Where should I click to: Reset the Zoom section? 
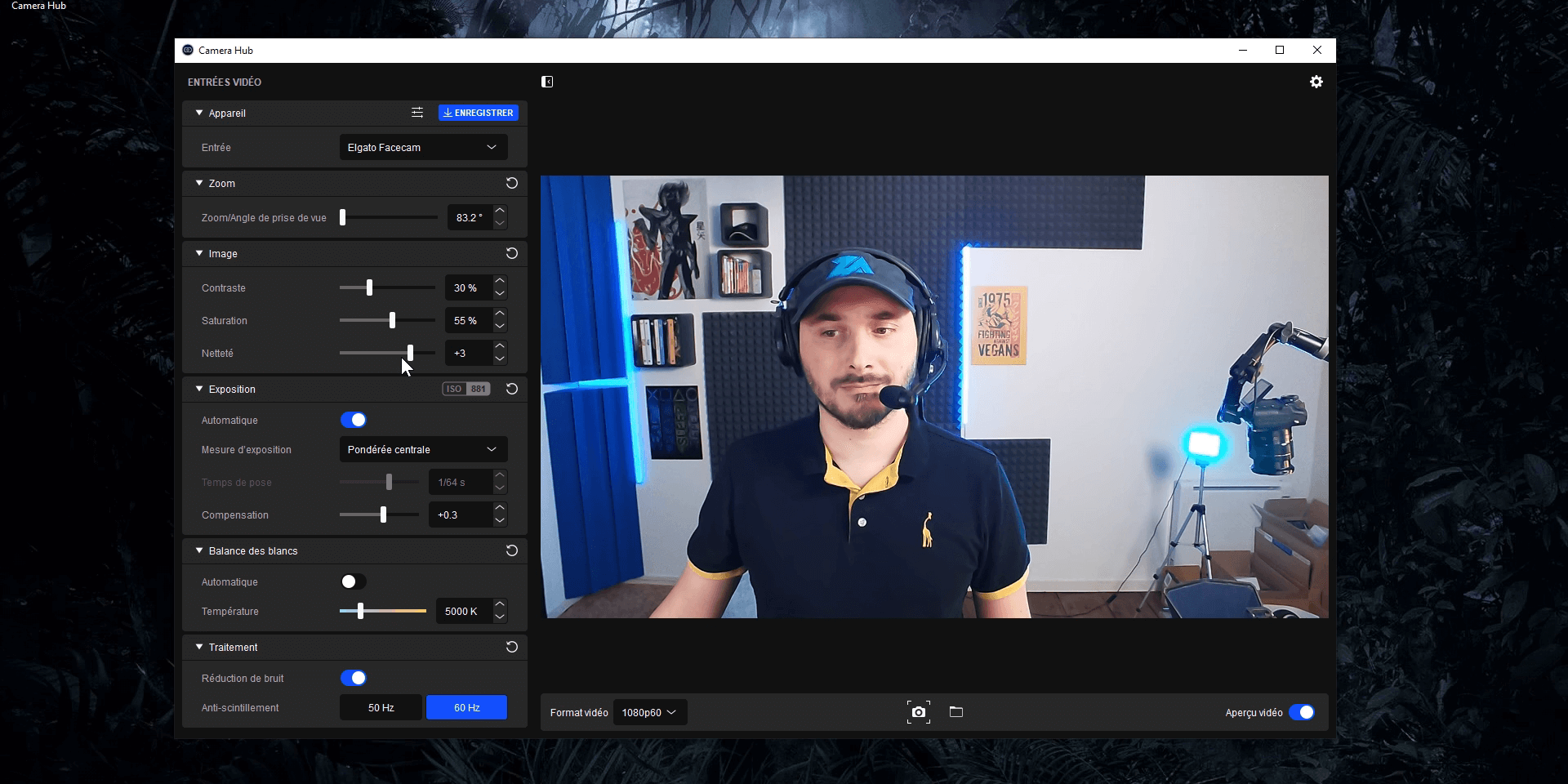point(512,183)
